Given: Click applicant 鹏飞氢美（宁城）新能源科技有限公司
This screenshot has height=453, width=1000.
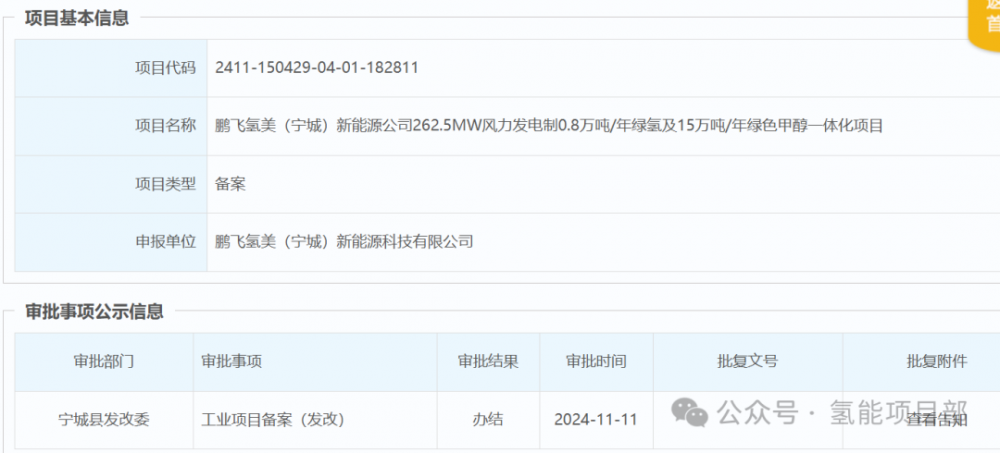Looking at the screenshot, I should [x=344, y=241].
